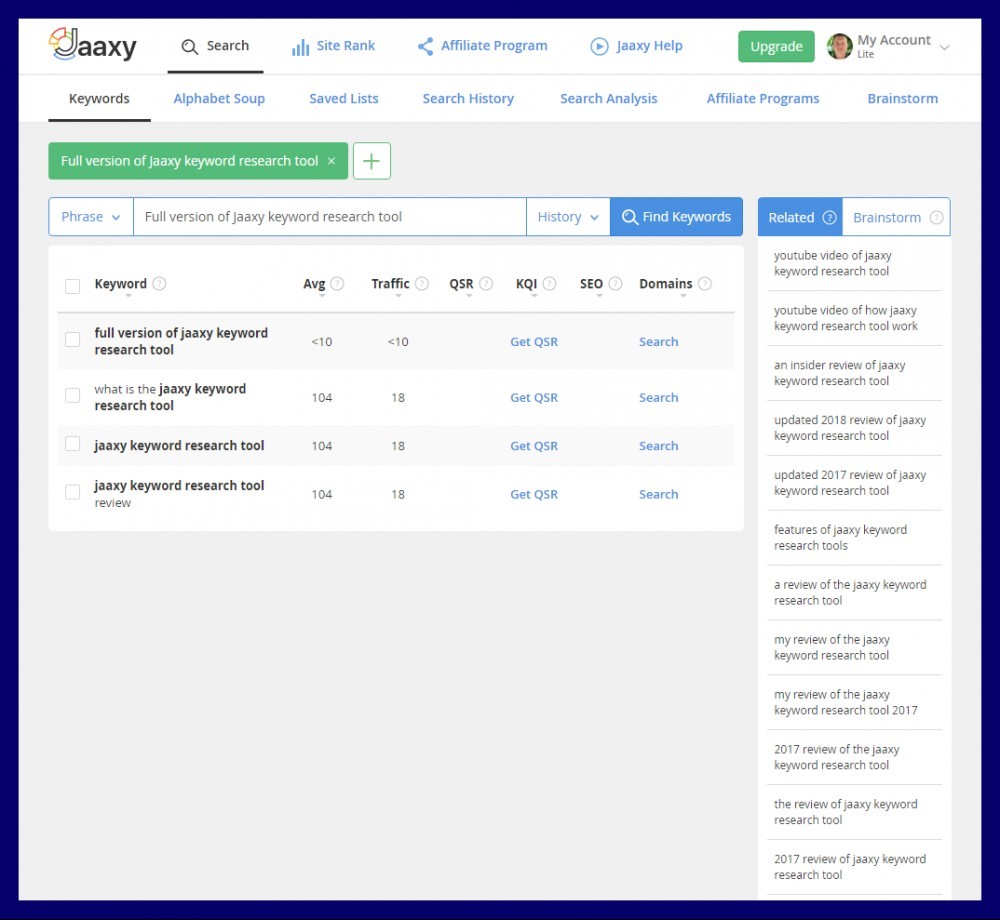Image resolution: width=1000 pixels, height=920 pixels.
Task: Open the Keywords tab
Action: [99, 99]
